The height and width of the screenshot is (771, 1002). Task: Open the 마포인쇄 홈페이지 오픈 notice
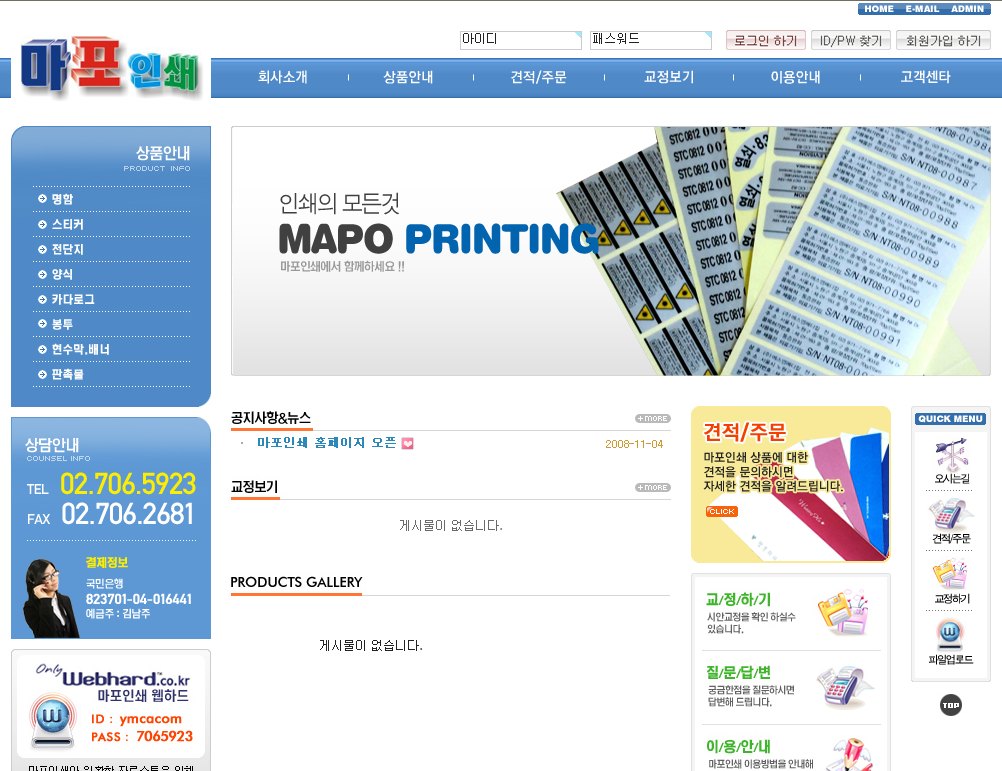point(327,443)
